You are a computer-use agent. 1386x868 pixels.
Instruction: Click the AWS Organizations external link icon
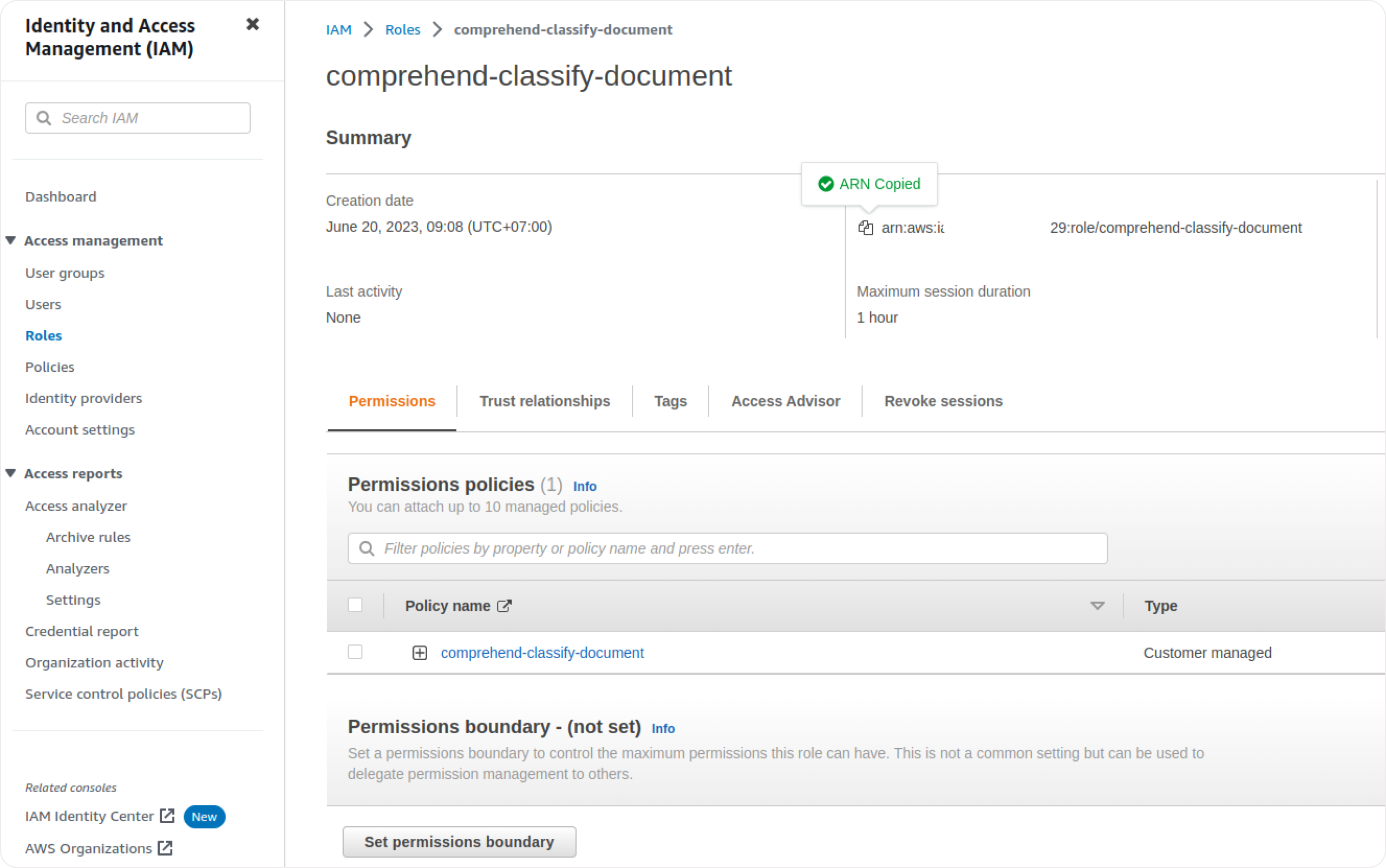coord(165,848)
